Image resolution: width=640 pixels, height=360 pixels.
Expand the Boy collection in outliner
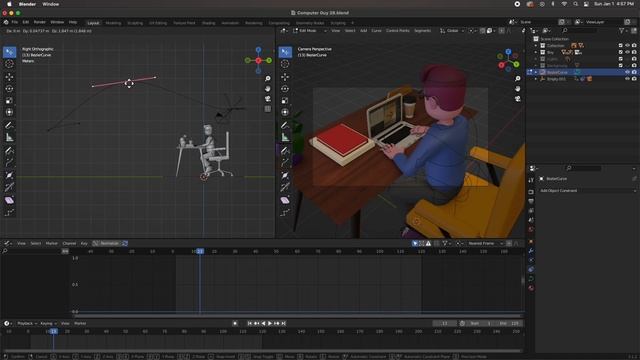[536, 52]
